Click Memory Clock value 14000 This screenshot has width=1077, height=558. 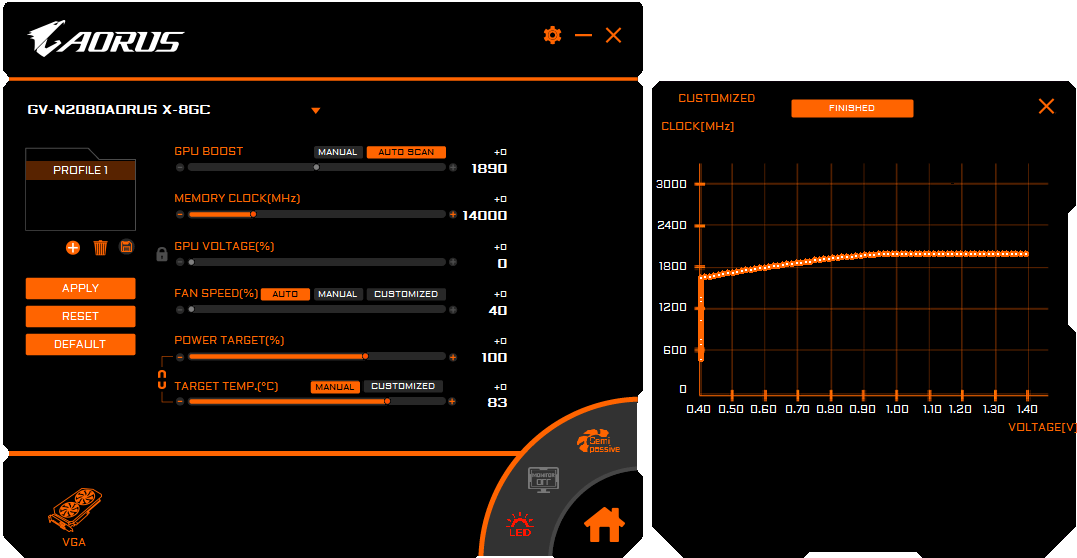point(485,216)
